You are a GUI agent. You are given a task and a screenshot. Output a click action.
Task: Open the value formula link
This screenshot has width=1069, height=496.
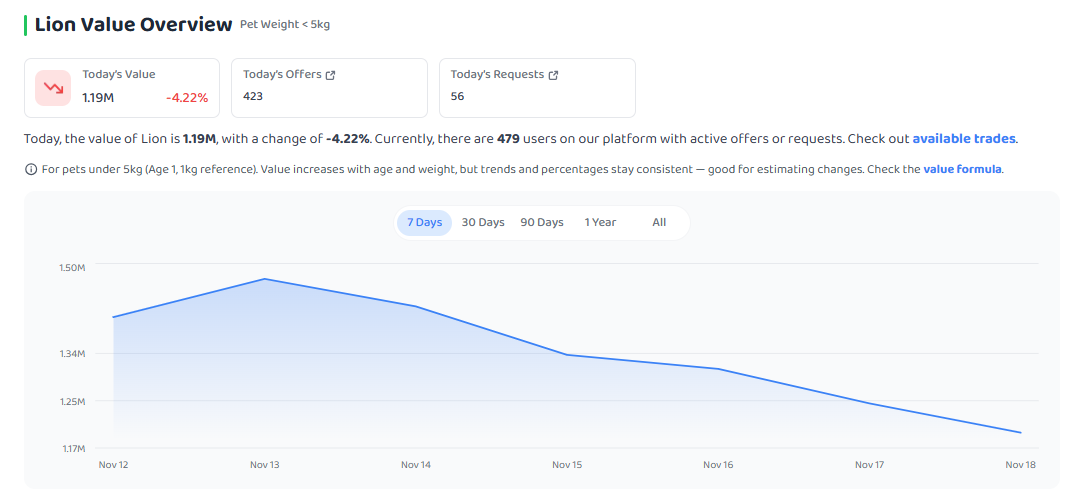[x=962, y=170]
